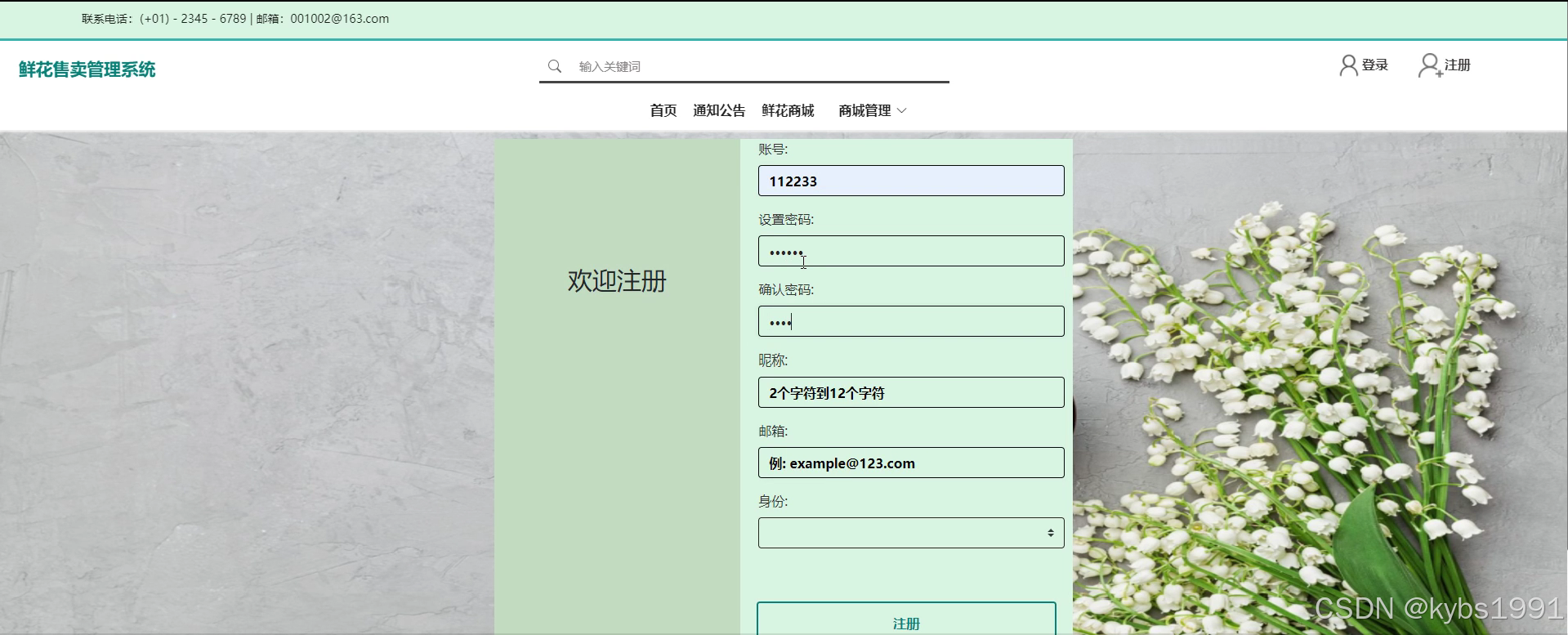Open 商城管理 navigation menu
The width and height of the screenshot is (1568, 635).
[x=864, y=110]
